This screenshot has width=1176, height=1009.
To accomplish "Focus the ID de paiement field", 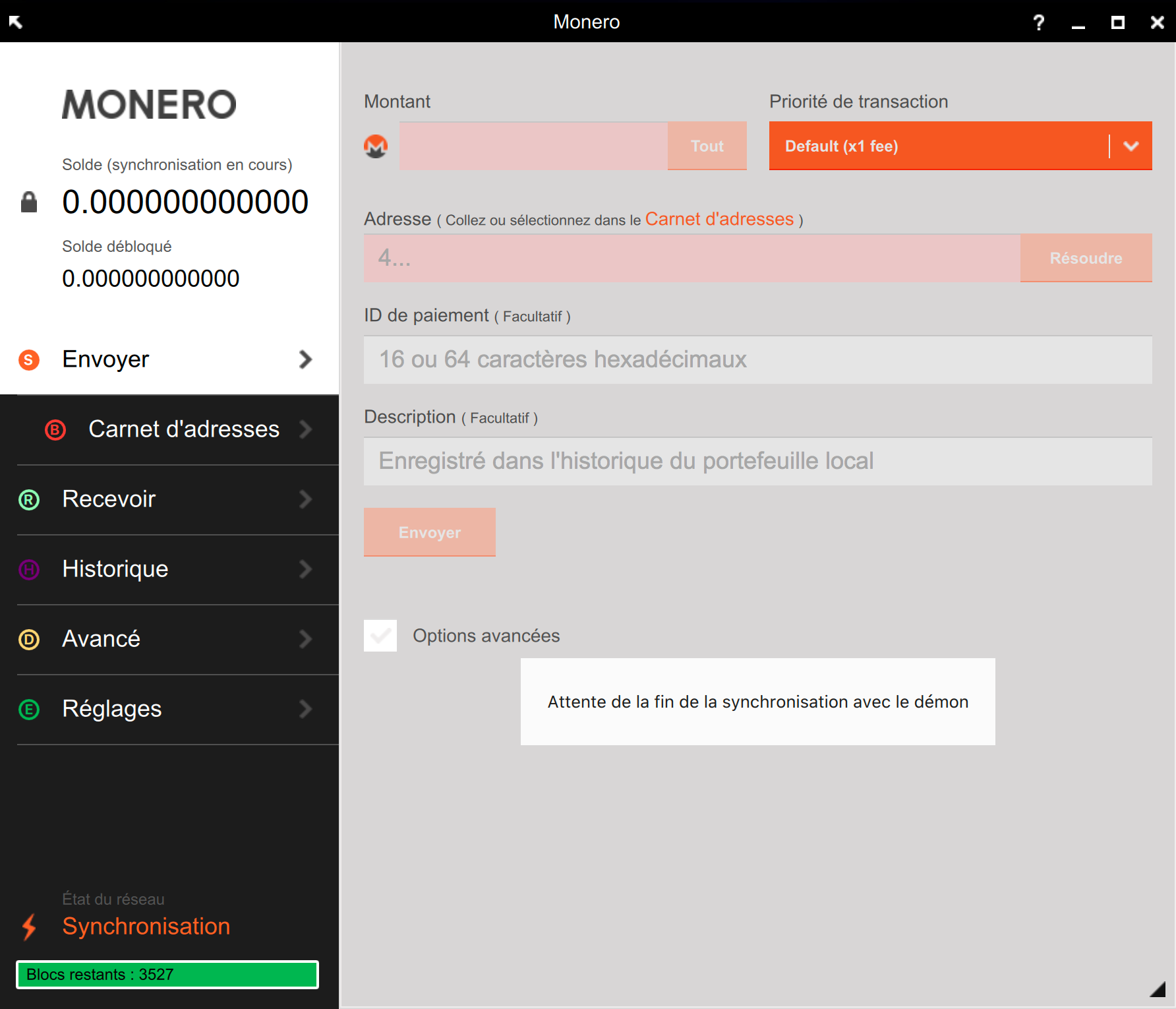I will pos(758,359).
